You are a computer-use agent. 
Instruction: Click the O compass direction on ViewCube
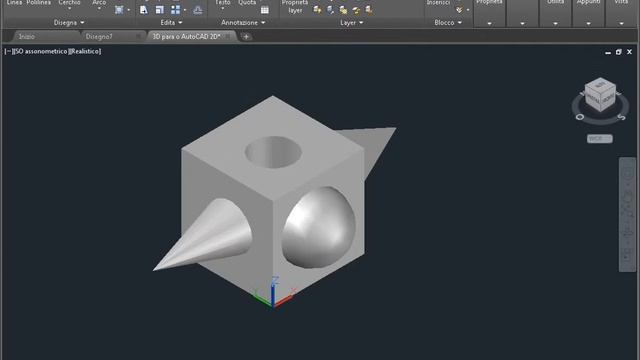point(579,117)
